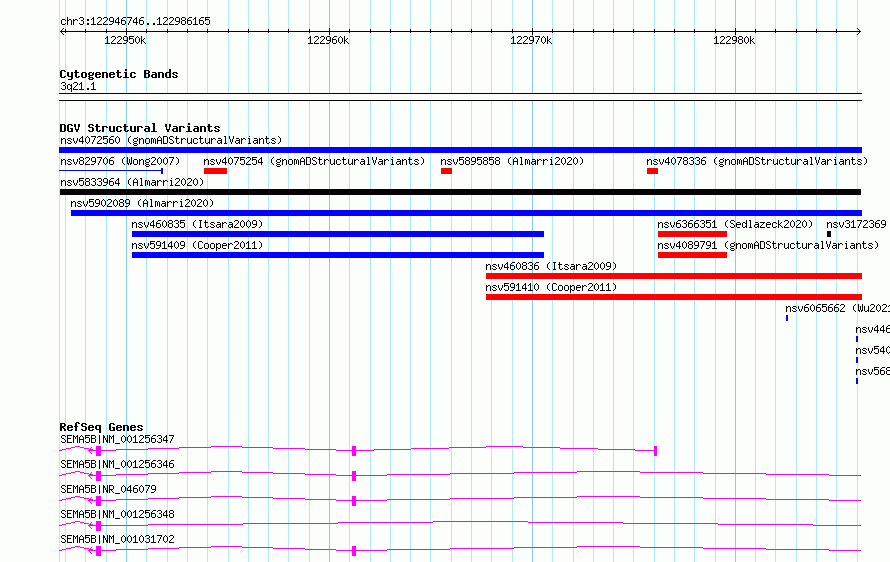Open the nsv5895858 (Almarri2020) label
Image resolution: width=890 pixels, height=562 pixels.
point(512,161)
